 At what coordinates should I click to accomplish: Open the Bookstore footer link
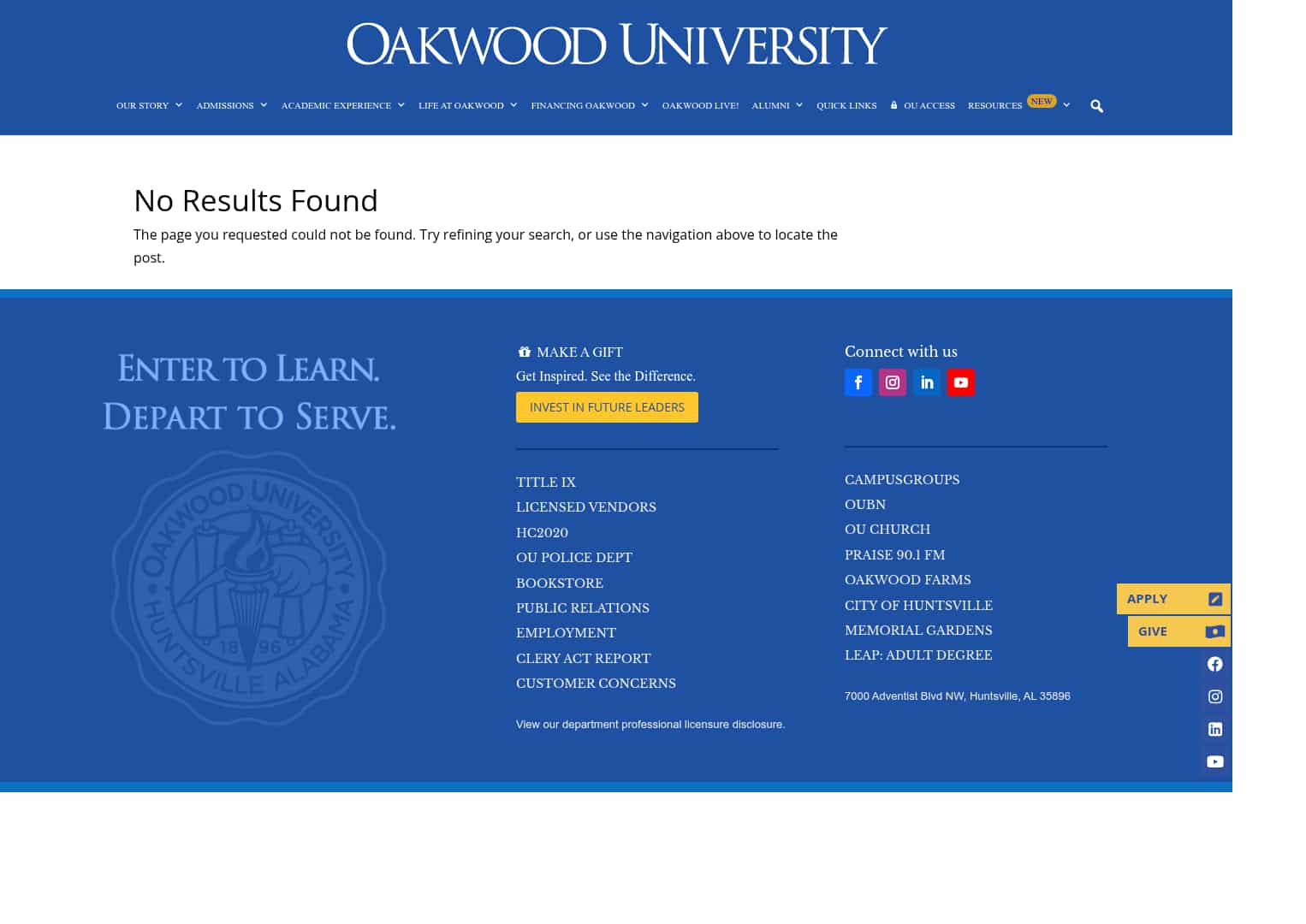coord(560,583)
